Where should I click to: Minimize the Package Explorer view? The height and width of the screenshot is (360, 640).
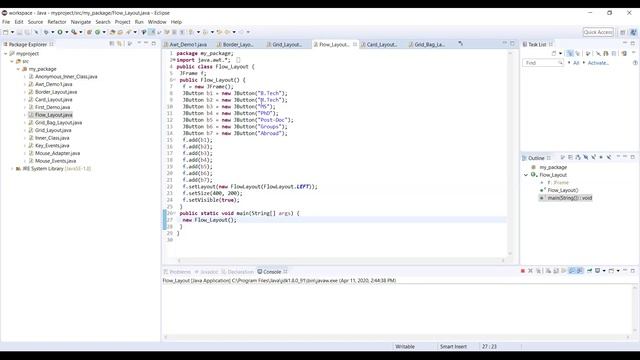pyautogui.click(x=146, y=43)
